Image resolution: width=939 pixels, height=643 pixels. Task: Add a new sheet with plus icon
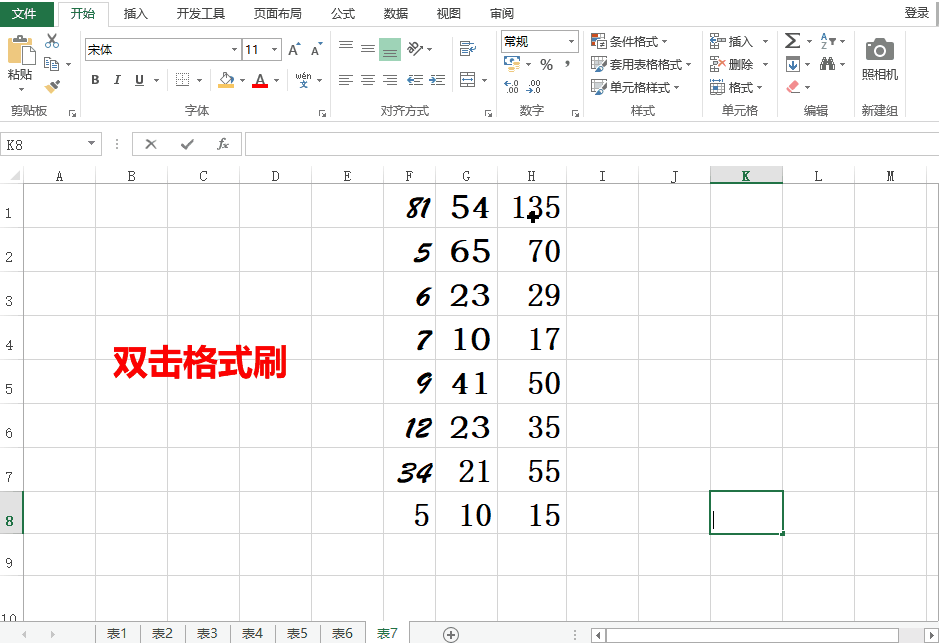pyautogui.click(x=451, y=635)
